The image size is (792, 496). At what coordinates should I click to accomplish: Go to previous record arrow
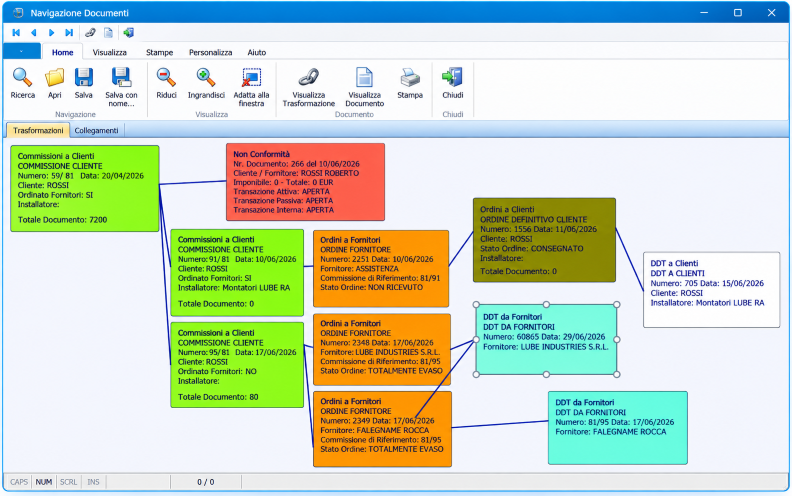click(34, 33)
